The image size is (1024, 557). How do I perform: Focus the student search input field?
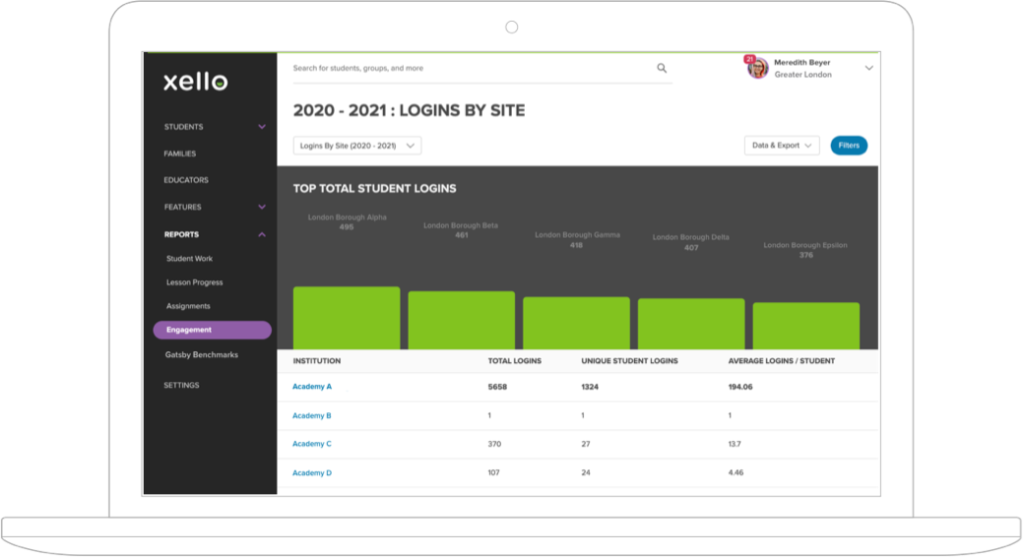tap(470, 68)
